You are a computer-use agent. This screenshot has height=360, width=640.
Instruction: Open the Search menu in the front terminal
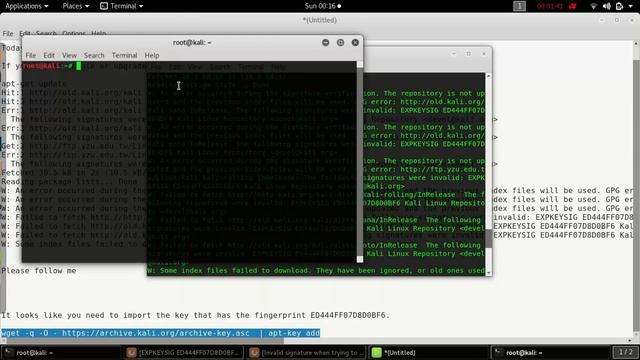coord(94,56)
